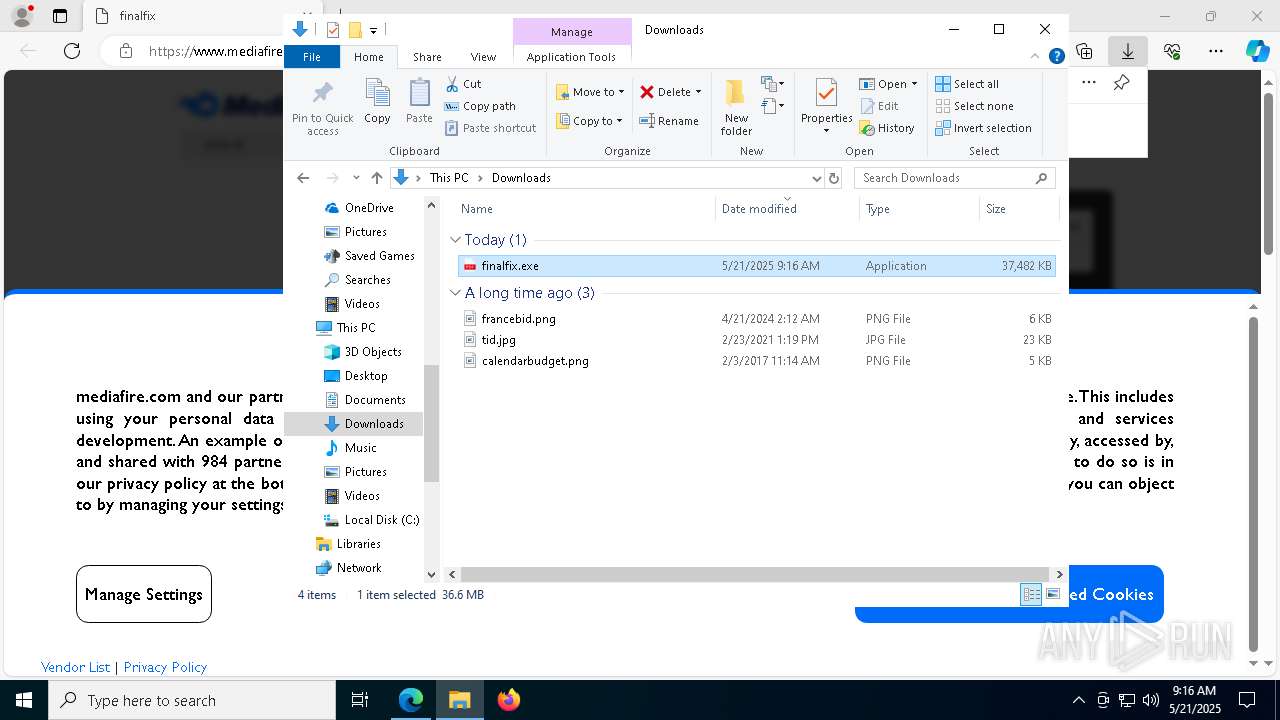Click the History ribbon button

887,128
